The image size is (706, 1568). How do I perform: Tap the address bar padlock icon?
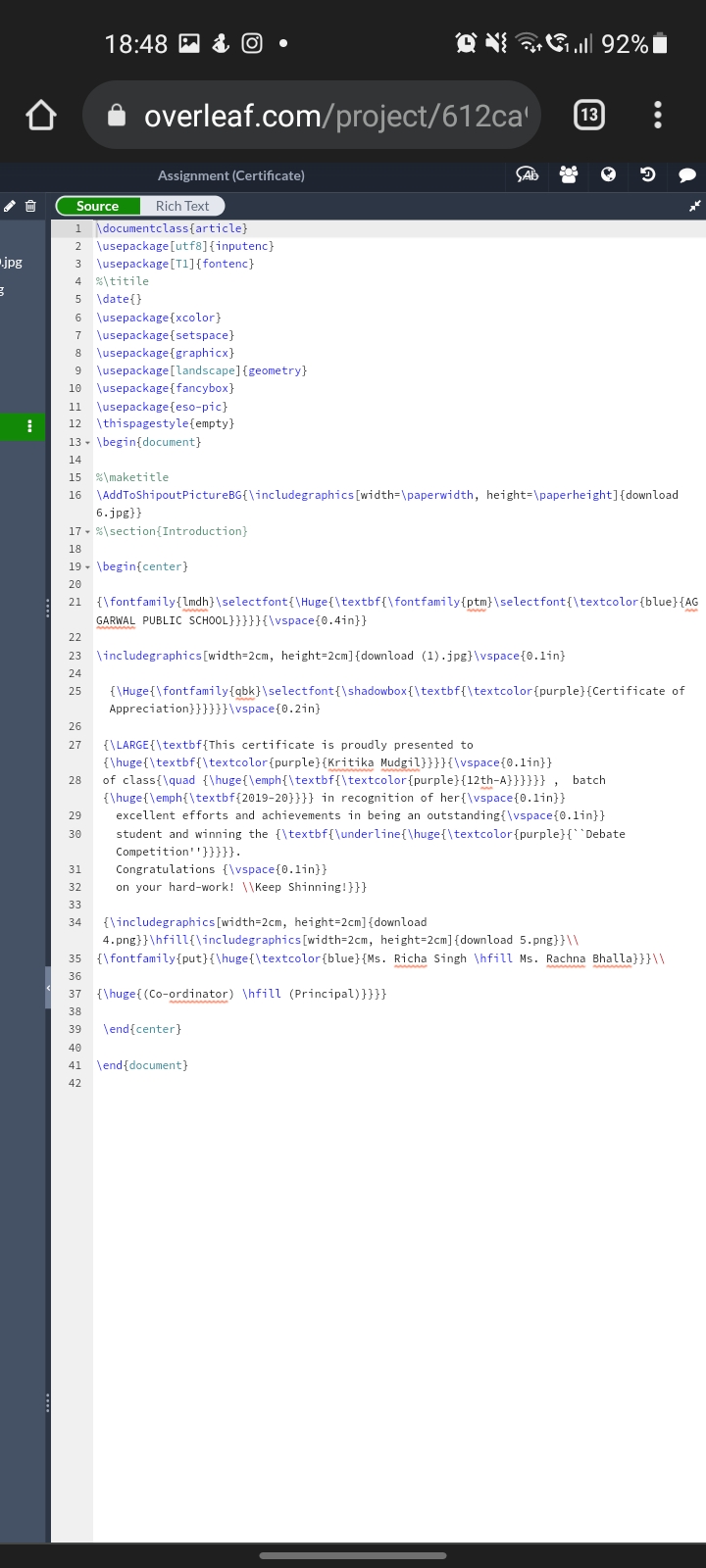pyautogui.click(x=116, y=116)
